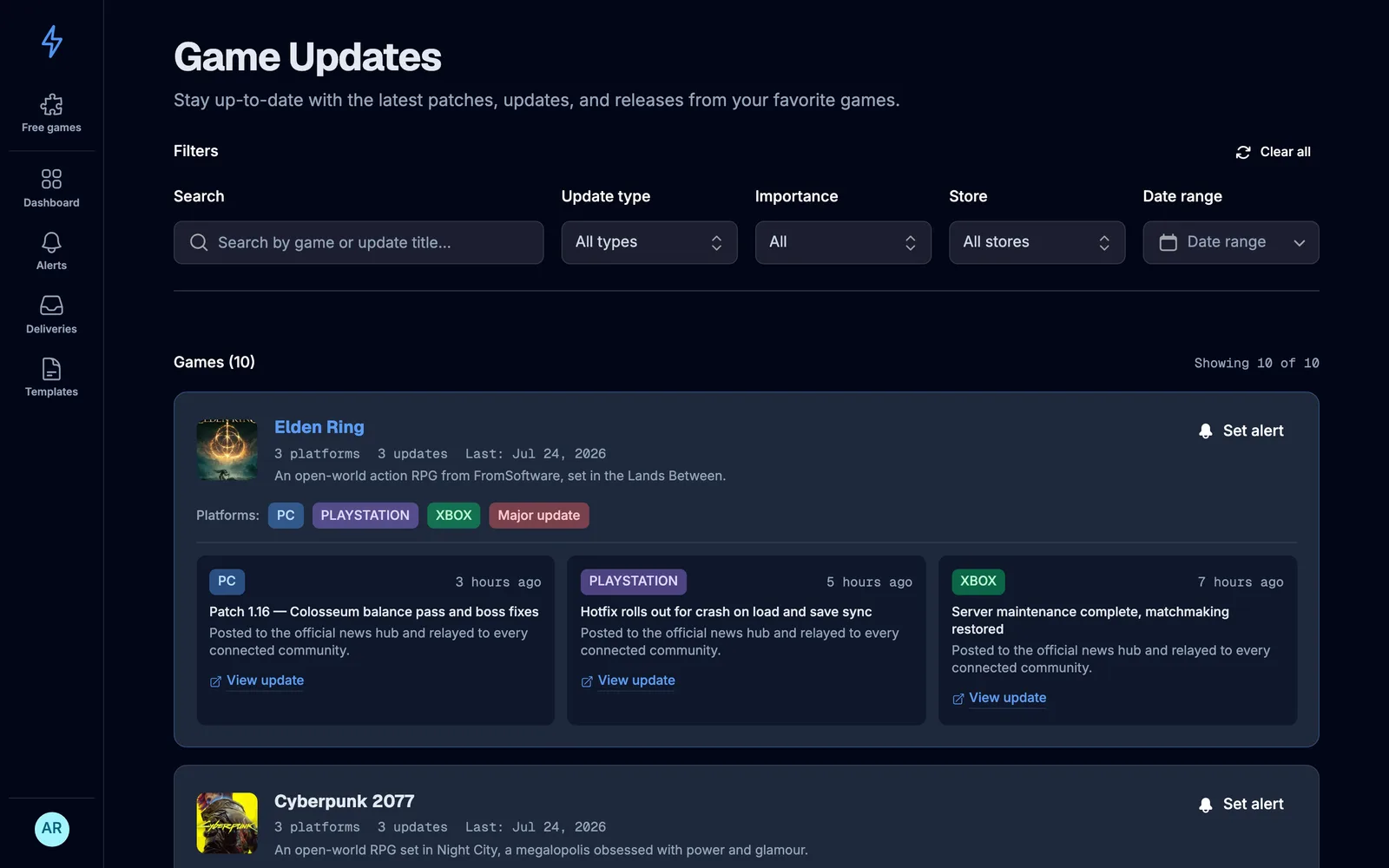Click the calendar icon in Date range
Screen dimensions: 1389x868
[1168, 242]
